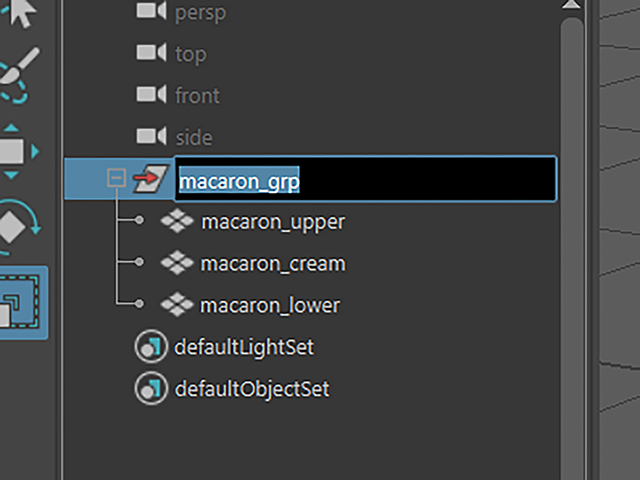Pick the Rotate tool icon

coord(18,226)
